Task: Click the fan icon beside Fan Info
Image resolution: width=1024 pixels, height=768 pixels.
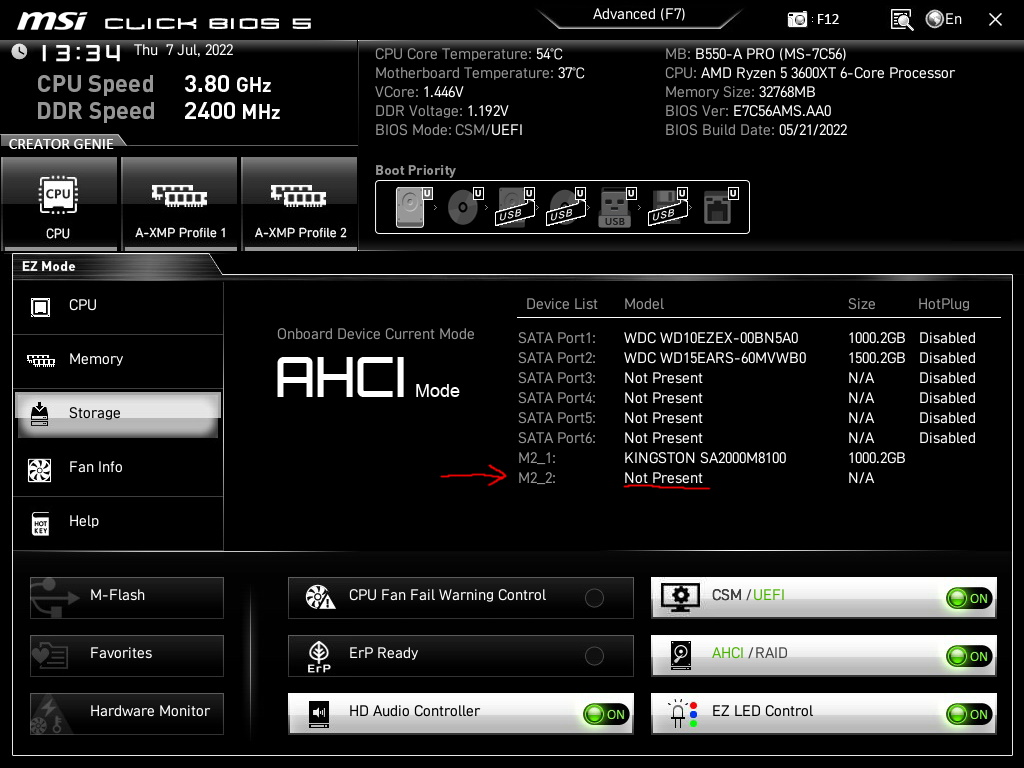Action: click(40, 470)
